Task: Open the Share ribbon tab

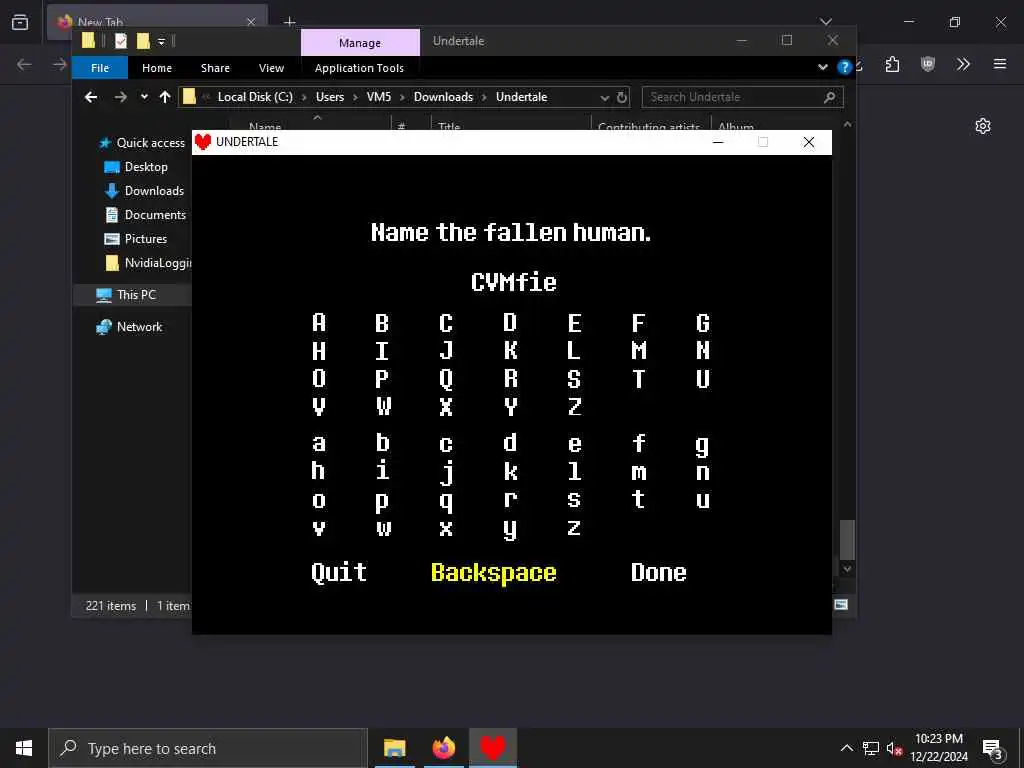Action: click(x=215, y=68)
